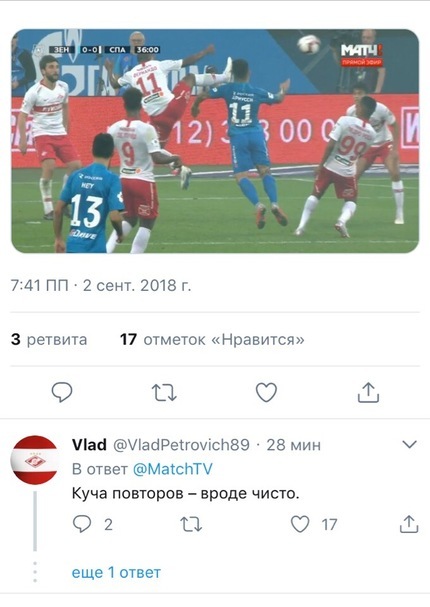Open Vlad's Spartak profile avatar
The height and width of the screenshot is (607, 430).
(34, 460)
